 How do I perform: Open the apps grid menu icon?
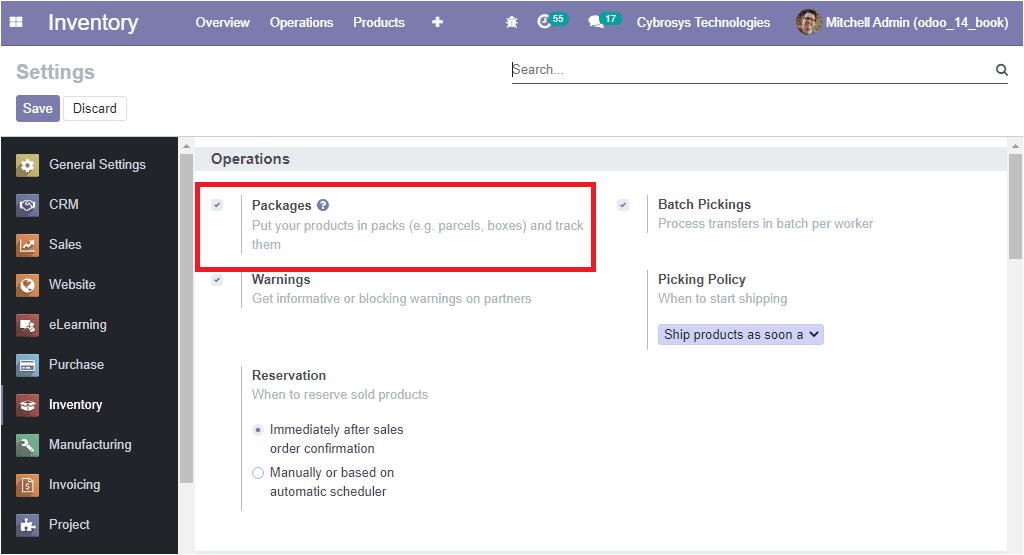tap(17, 22)
